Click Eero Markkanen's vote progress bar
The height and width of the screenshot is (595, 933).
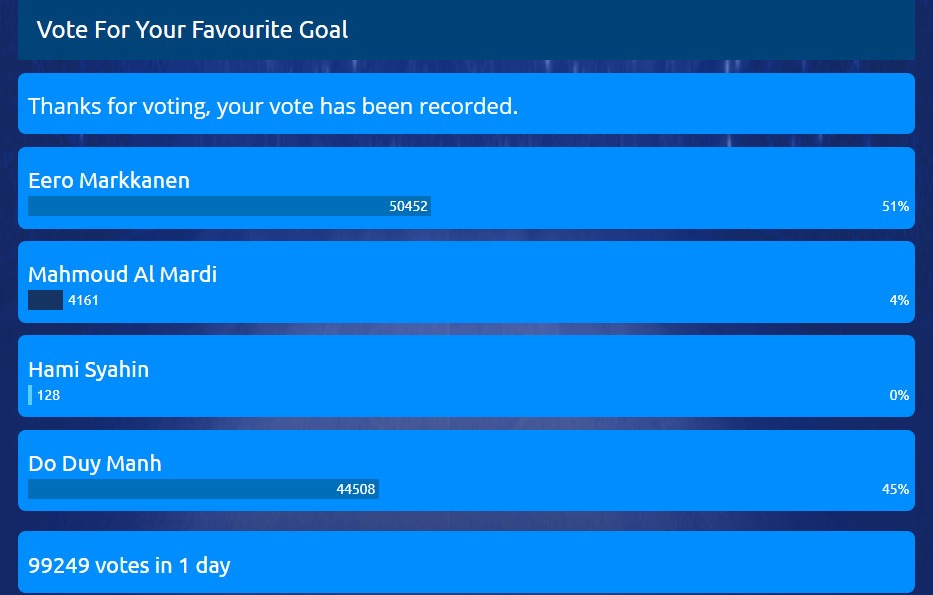200,206
